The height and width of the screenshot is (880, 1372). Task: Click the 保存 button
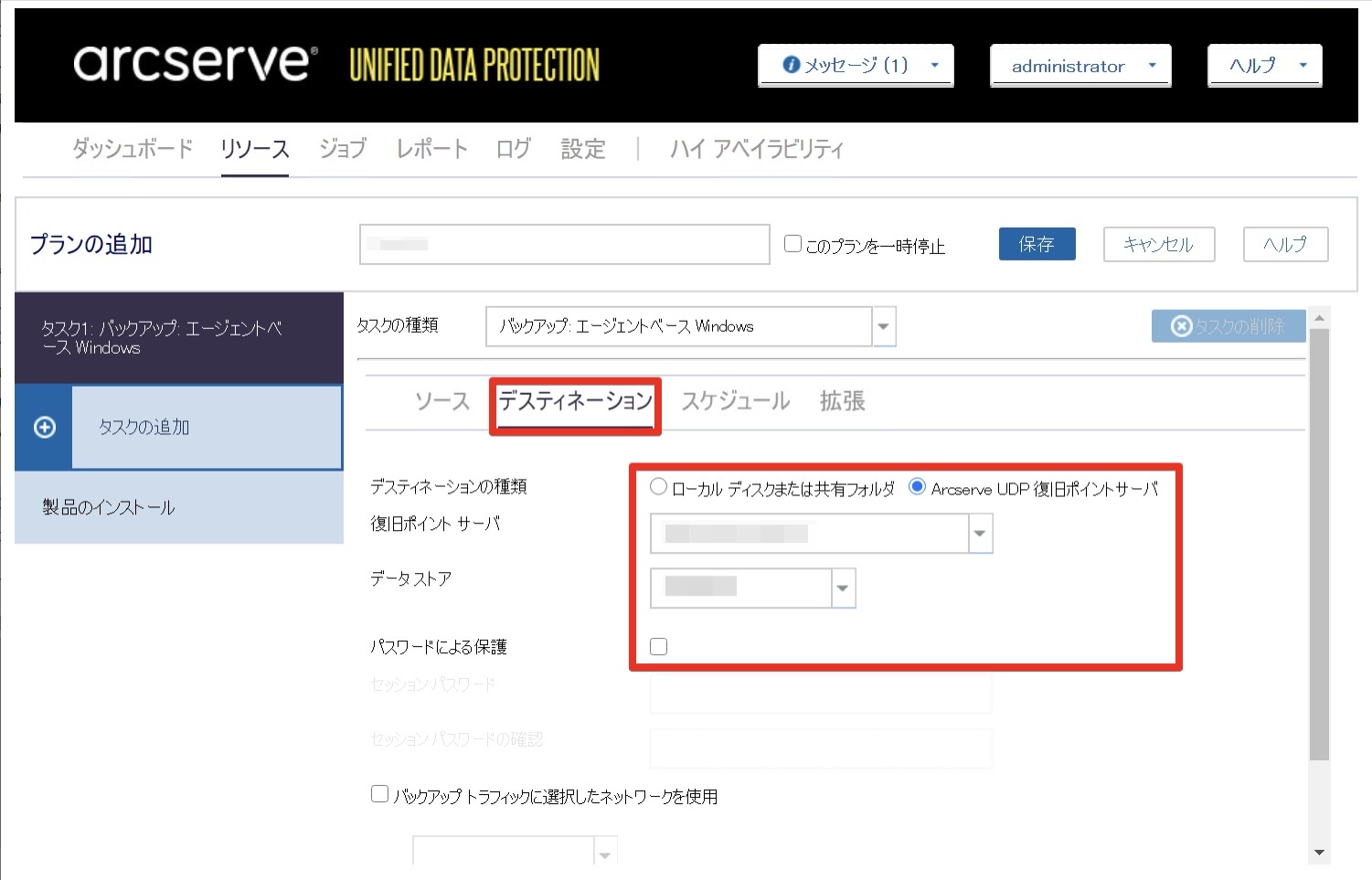[1037, 244]
